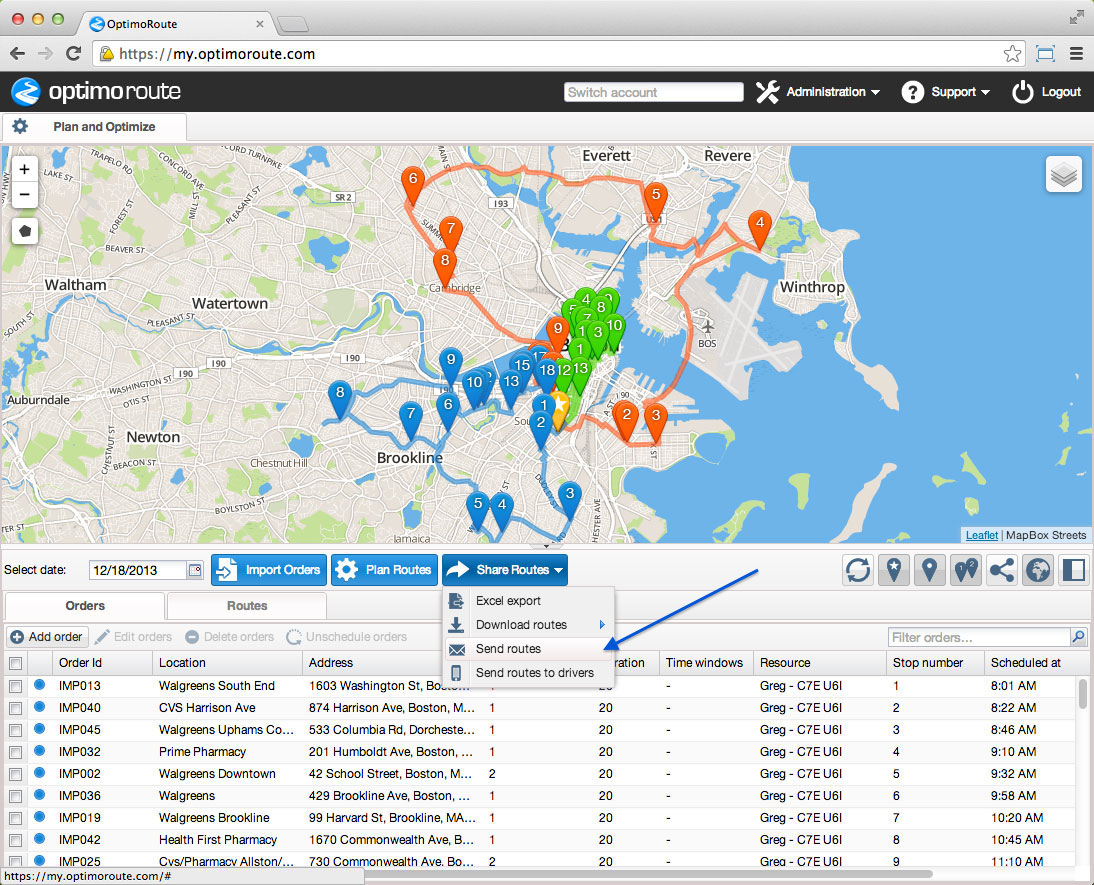Image resolution: width=1094 pixels, height=885 pixels.
Task: Click the Add order button
Action: coord(47,637)
